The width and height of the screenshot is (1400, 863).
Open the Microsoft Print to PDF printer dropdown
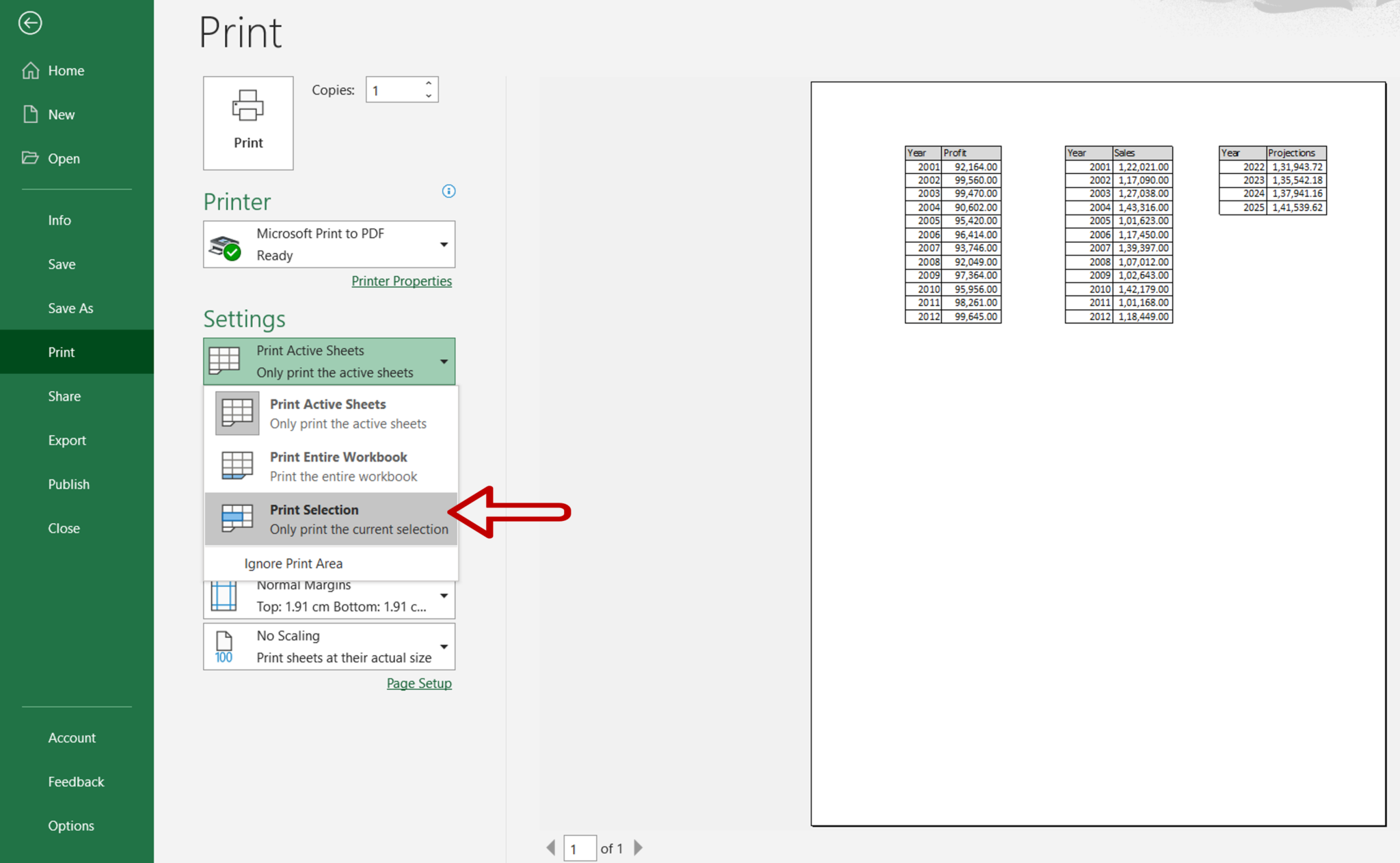(444, 244)
